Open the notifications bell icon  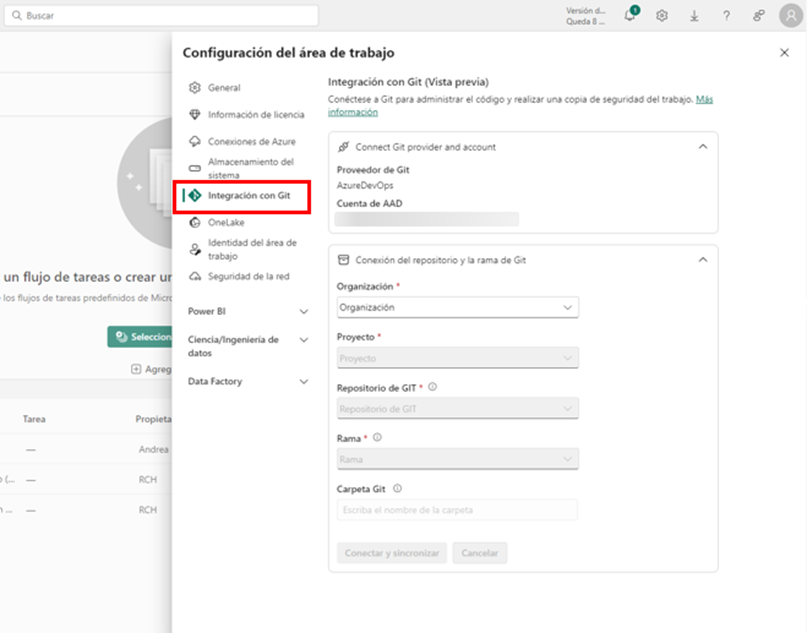[x=630, y=15]
